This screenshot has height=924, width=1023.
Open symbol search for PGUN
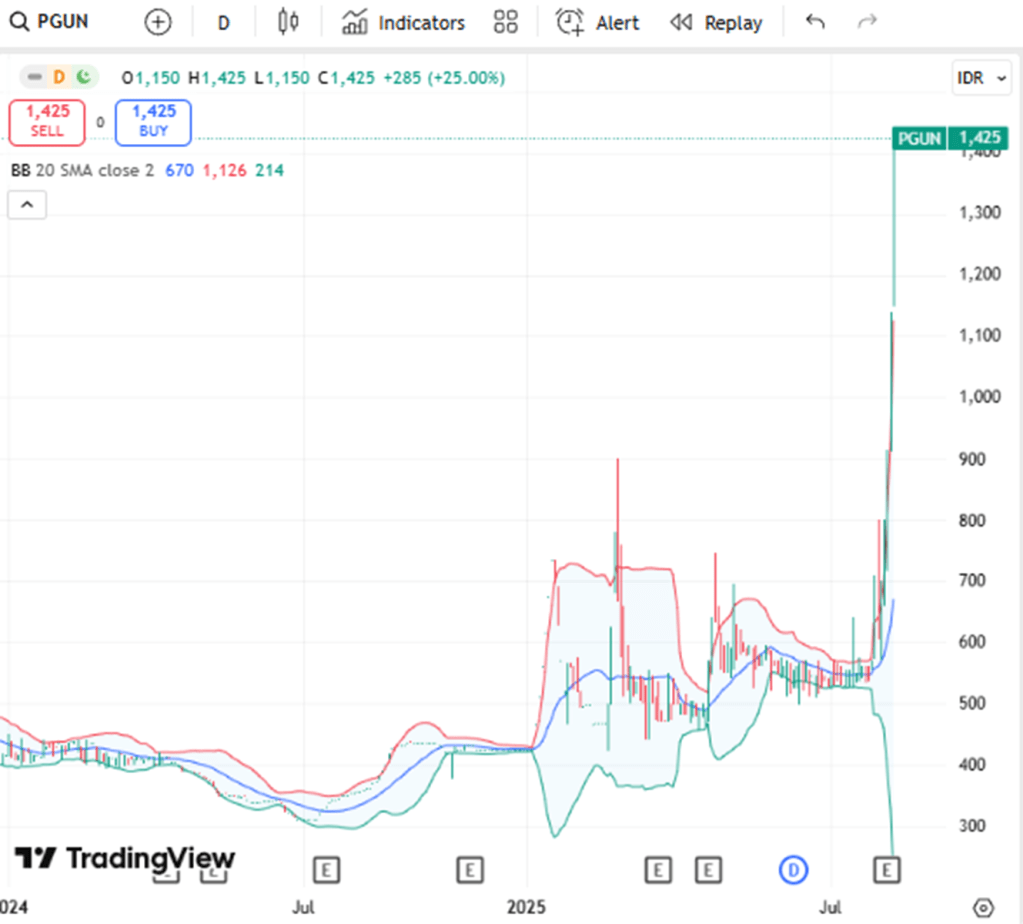[x=50, y=22]
